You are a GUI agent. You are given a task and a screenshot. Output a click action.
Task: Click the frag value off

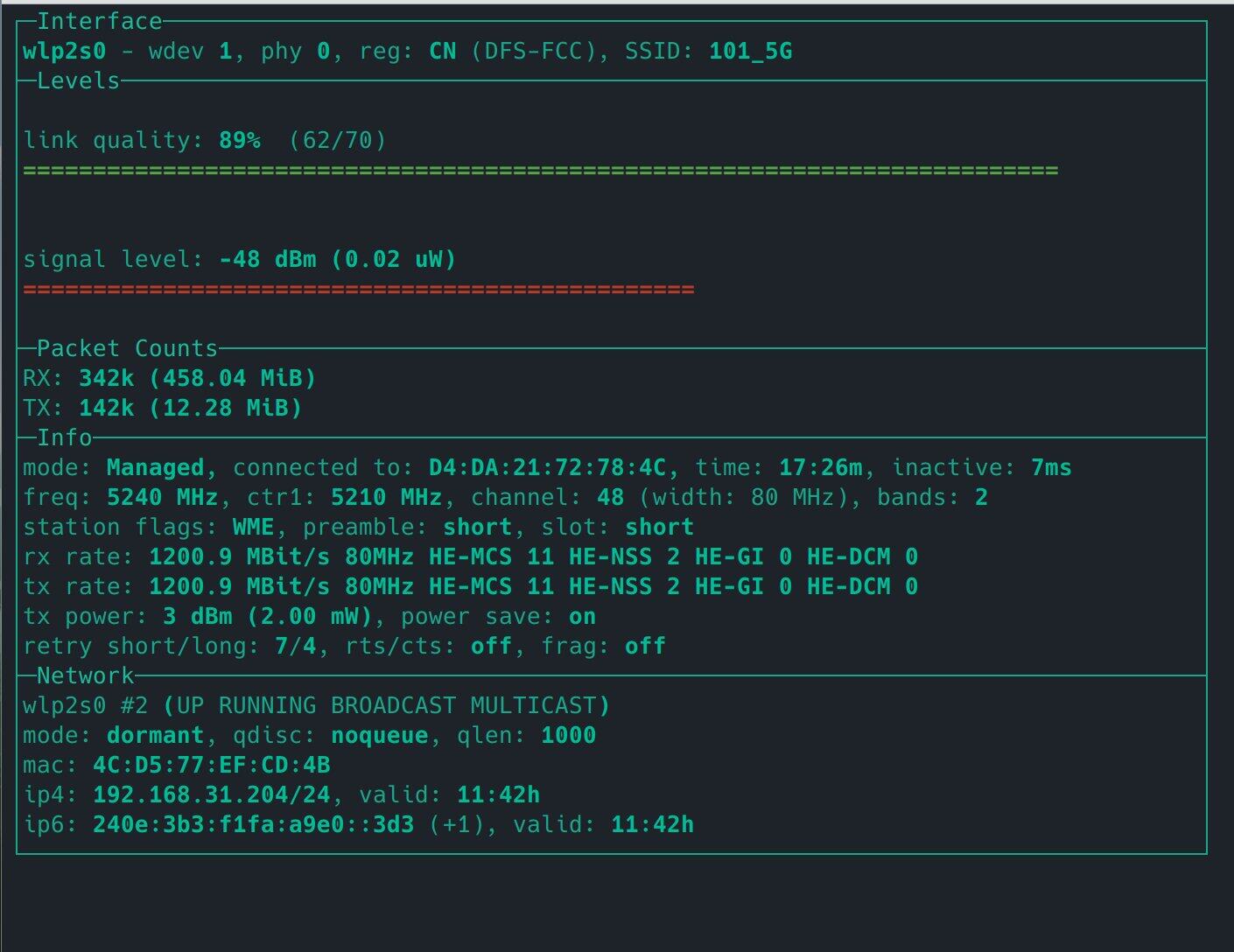[x=646, y=646]
